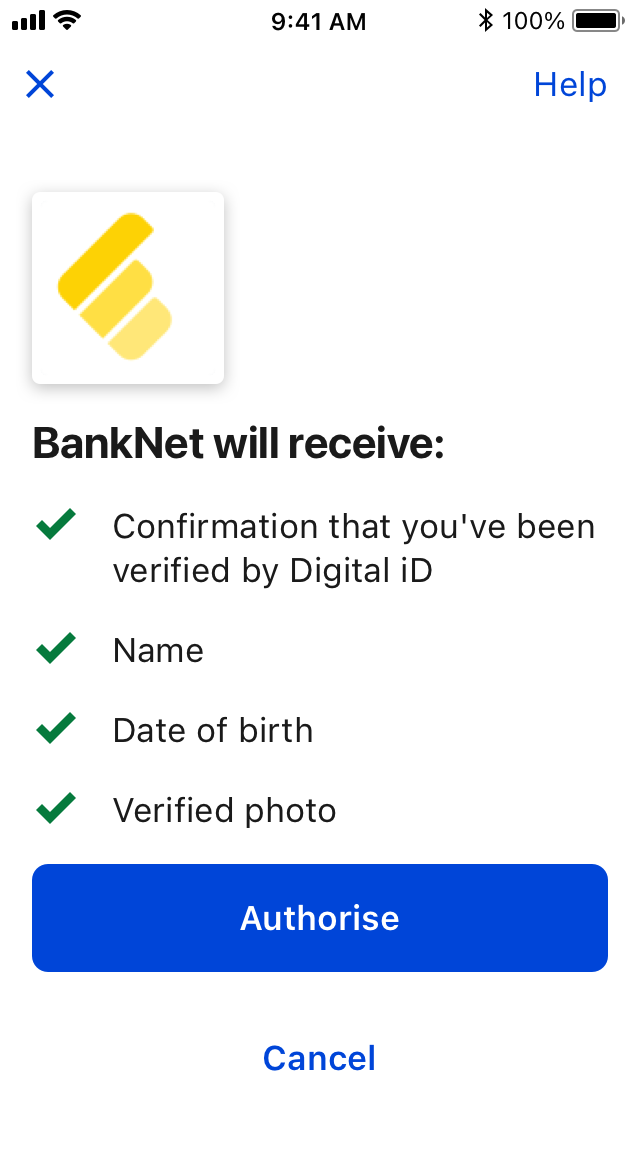Tap the battery icon in status bar
The width and height of the screenshot is (640, 1160).
597,21
